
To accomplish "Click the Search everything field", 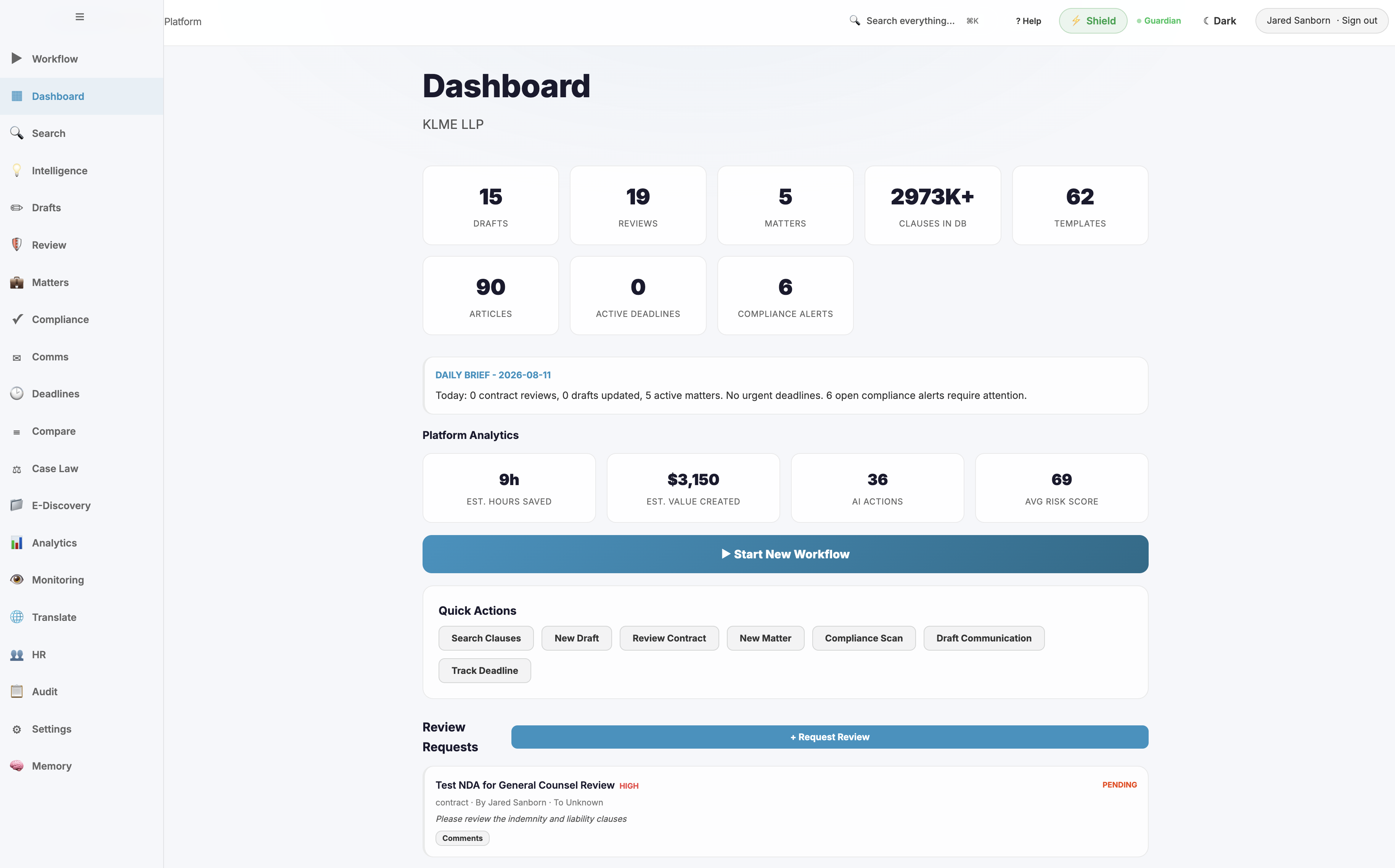I will [x=914, y=21].
